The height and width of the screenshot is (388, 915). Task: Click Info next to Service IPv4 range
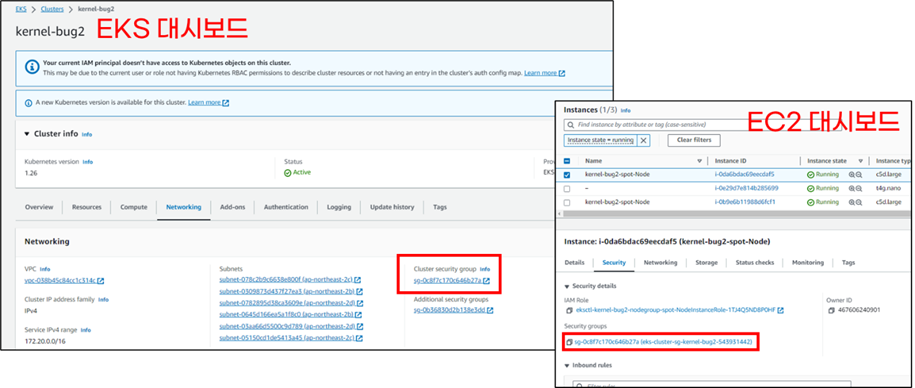click(86, 330)
